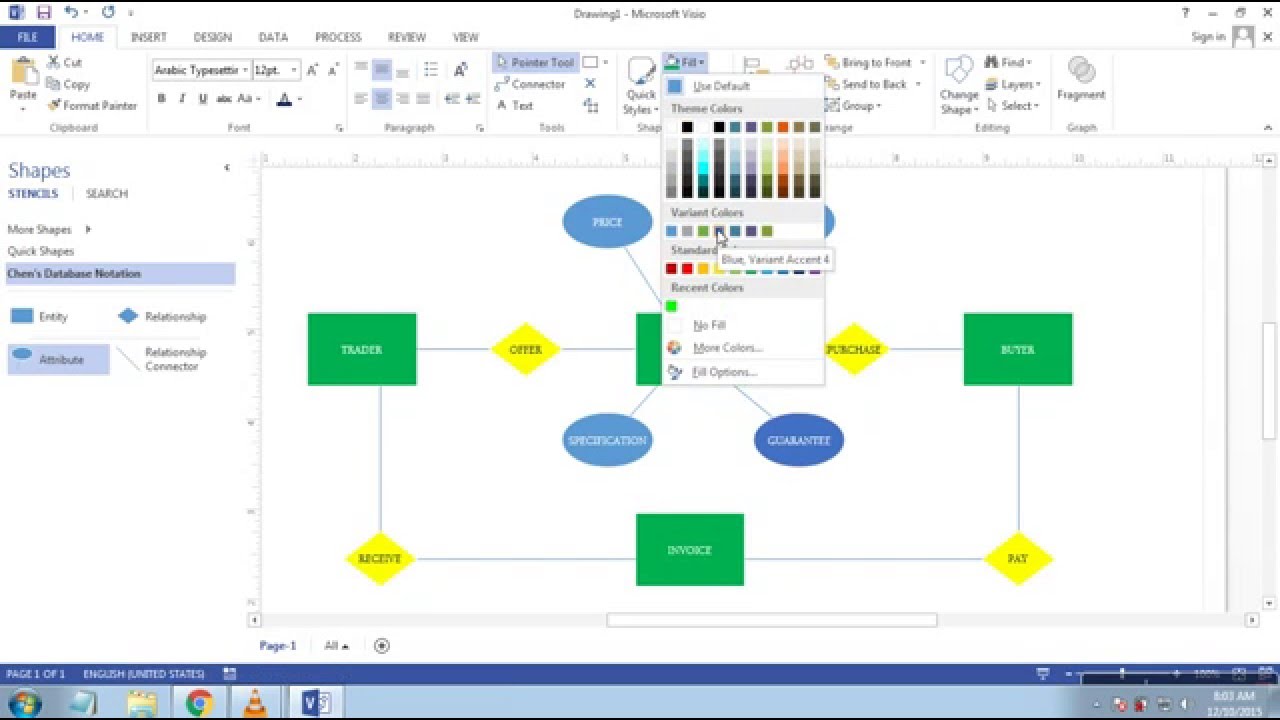This screenshot has width=1280, height=720.
Task: Open the Find dropdown
Action: point(1009,62)
